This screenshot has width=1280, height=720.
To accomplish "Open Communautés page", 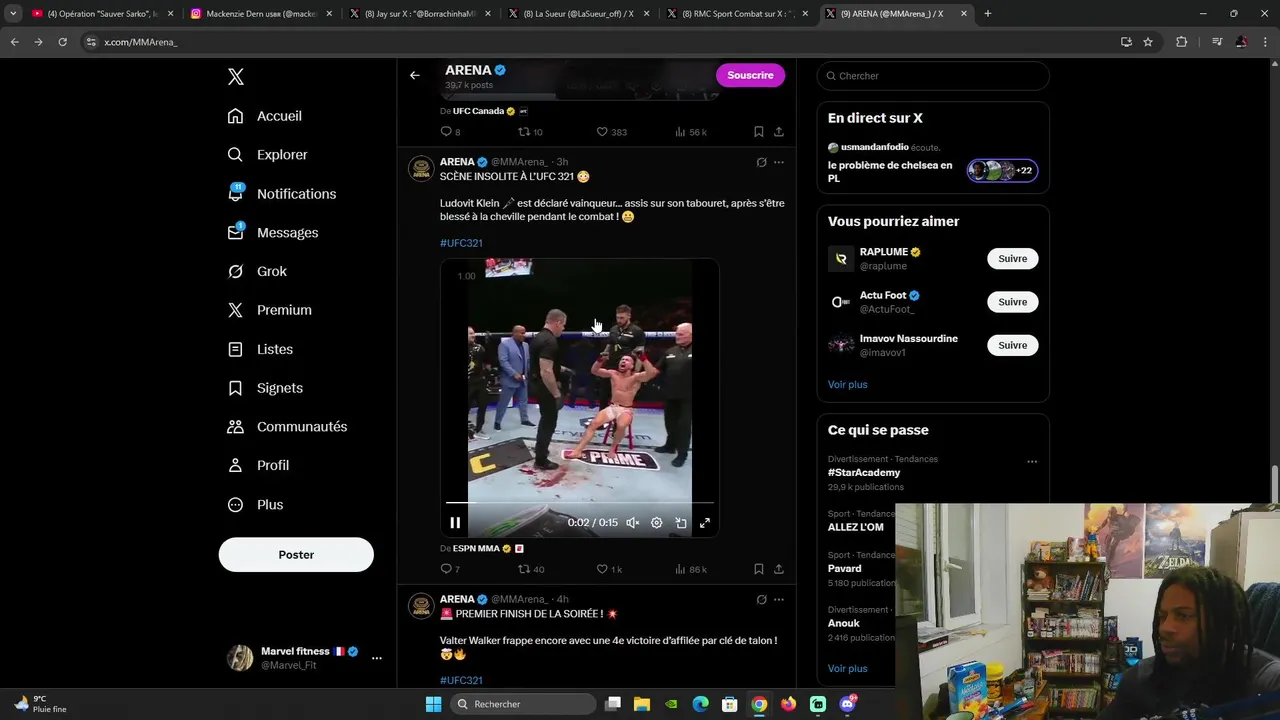I will pos(287,427).
